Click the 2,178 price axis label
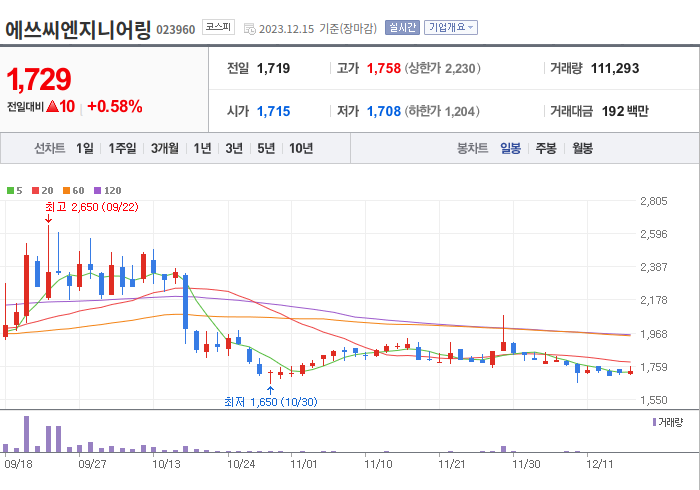This screenshot has height=490, width=700. (654, 300)
